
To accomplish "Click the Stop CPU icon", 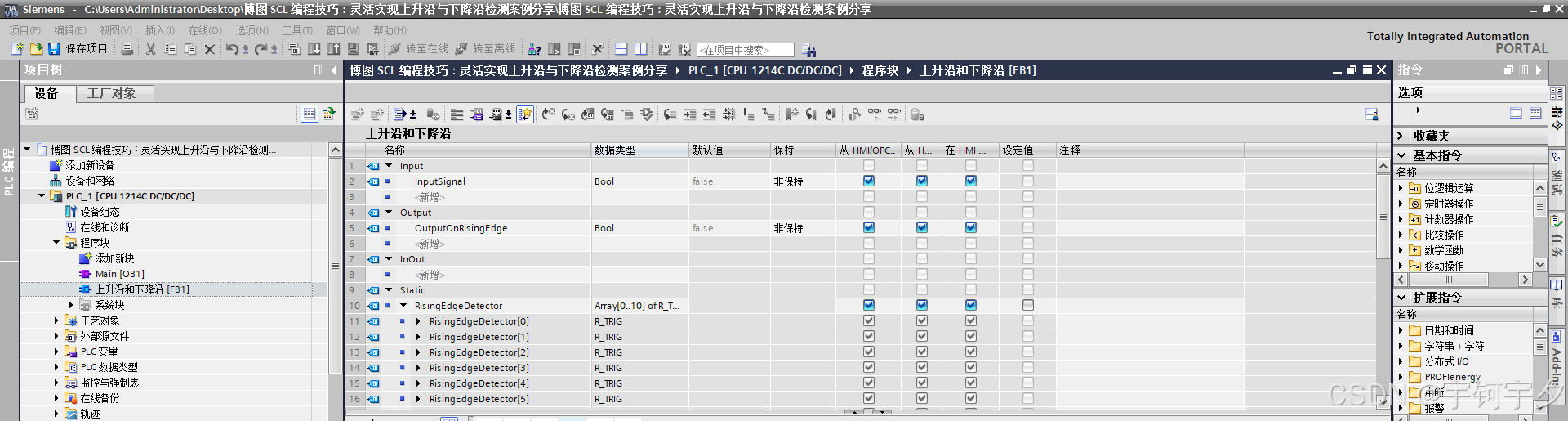I will 574,49.
